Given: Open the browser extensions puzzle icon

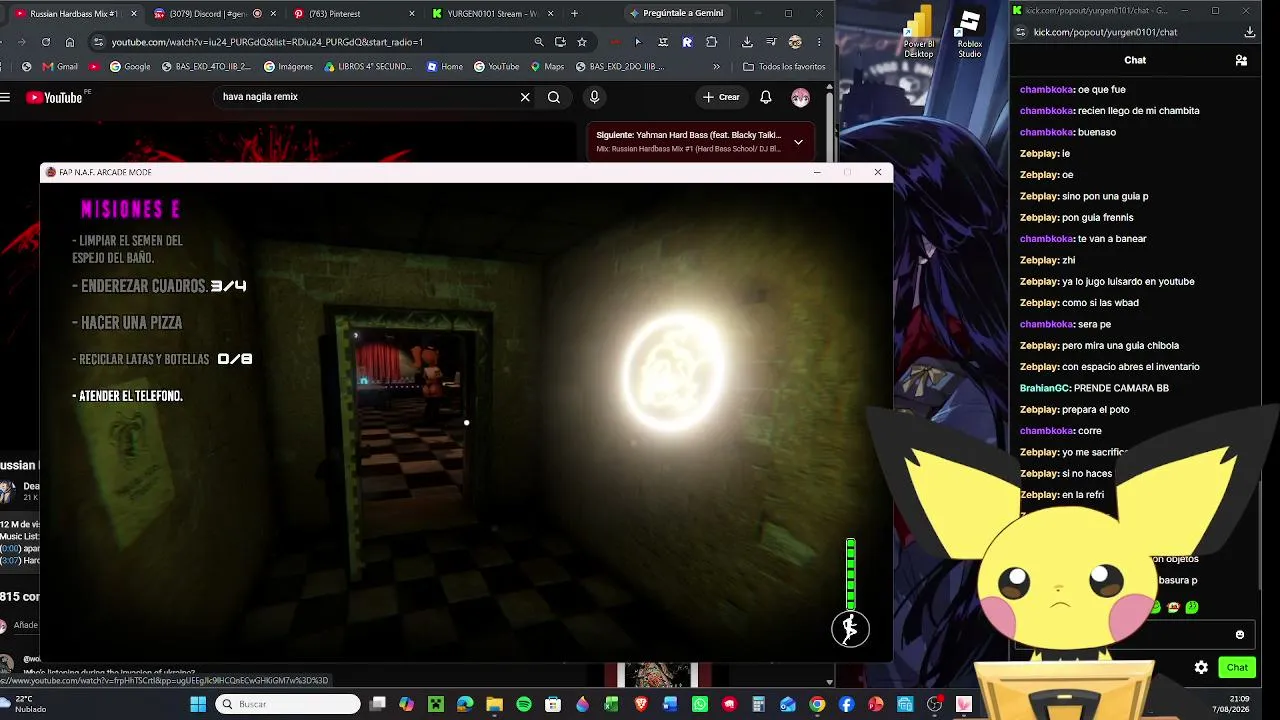Looking at the screenshot, I should [711, 42].
